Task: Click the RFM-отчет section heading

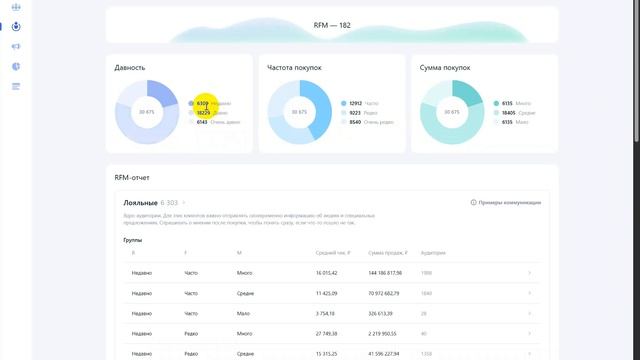Action: [x=132, y=178]
